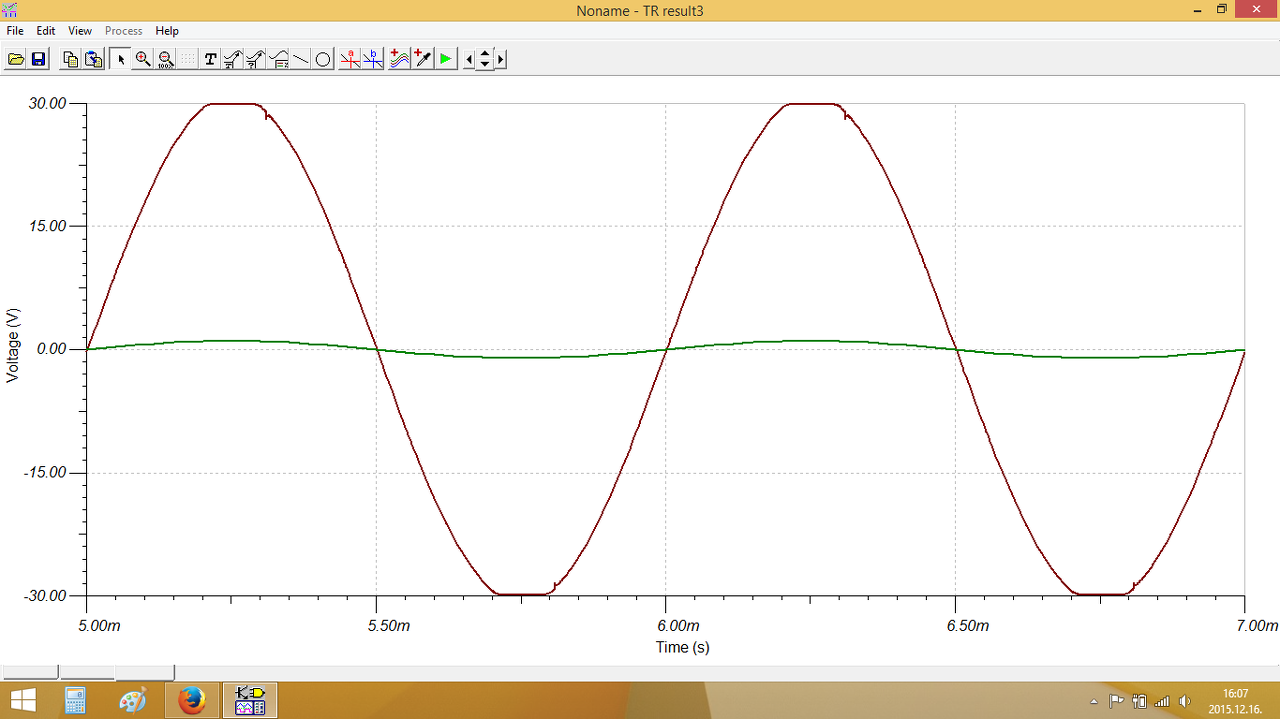Click the -30.00 y-axis value
1280x719 pixels.
(46, 595)
